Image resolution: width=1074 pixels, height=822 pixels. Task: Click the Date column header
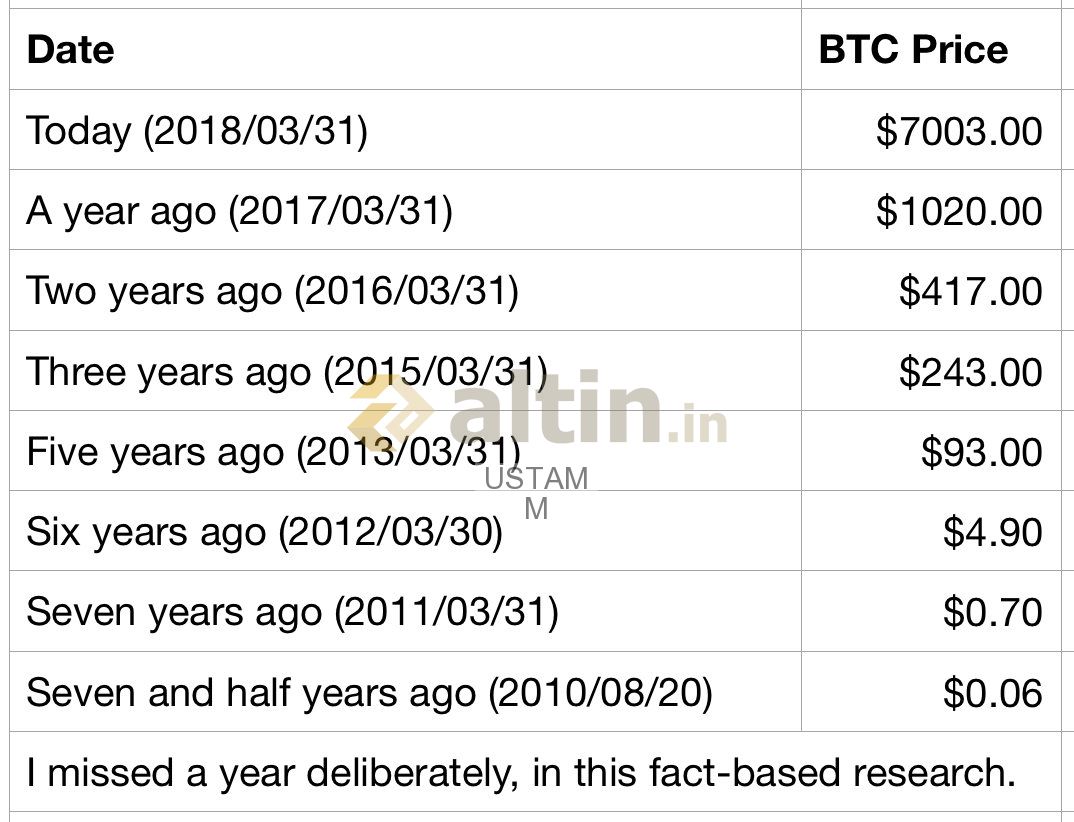tap(405, 49)
